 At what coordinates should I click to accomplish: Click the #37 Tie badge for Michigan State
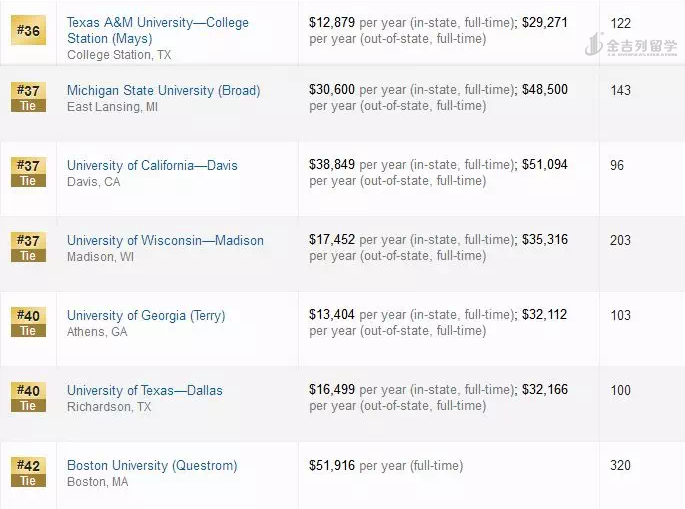(x=28, y=97)
